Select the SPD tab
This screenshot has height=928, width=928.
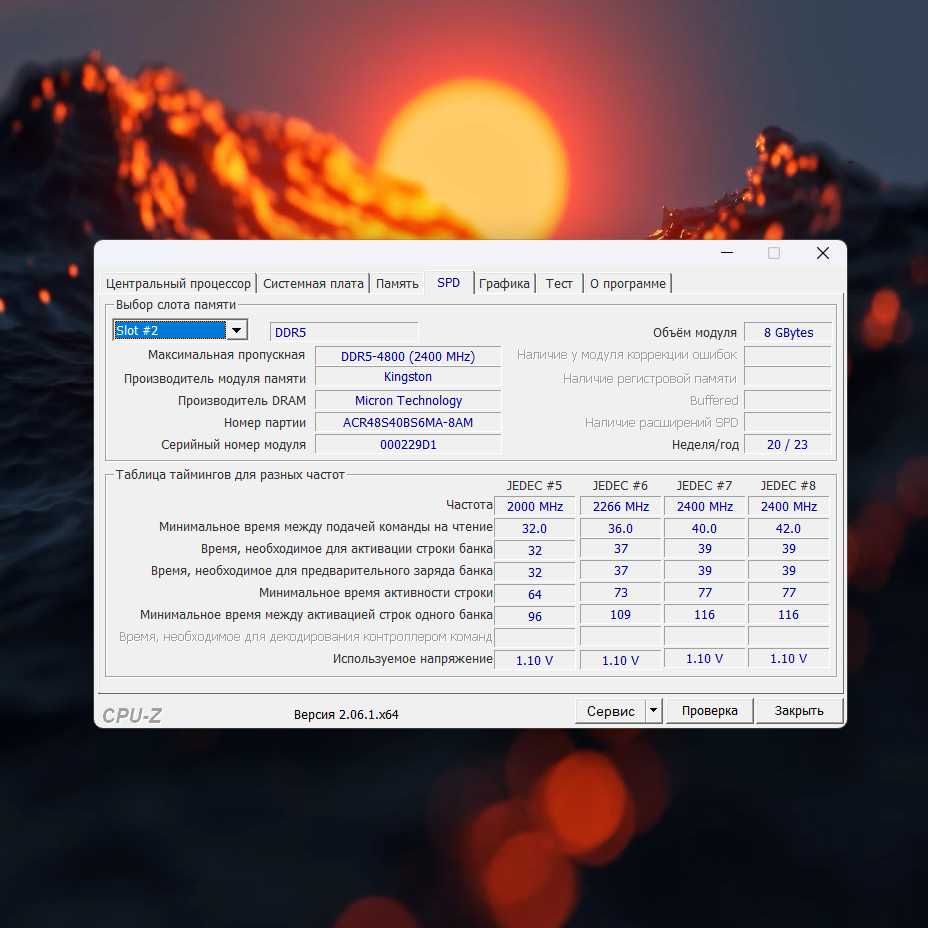click(449, 282)
